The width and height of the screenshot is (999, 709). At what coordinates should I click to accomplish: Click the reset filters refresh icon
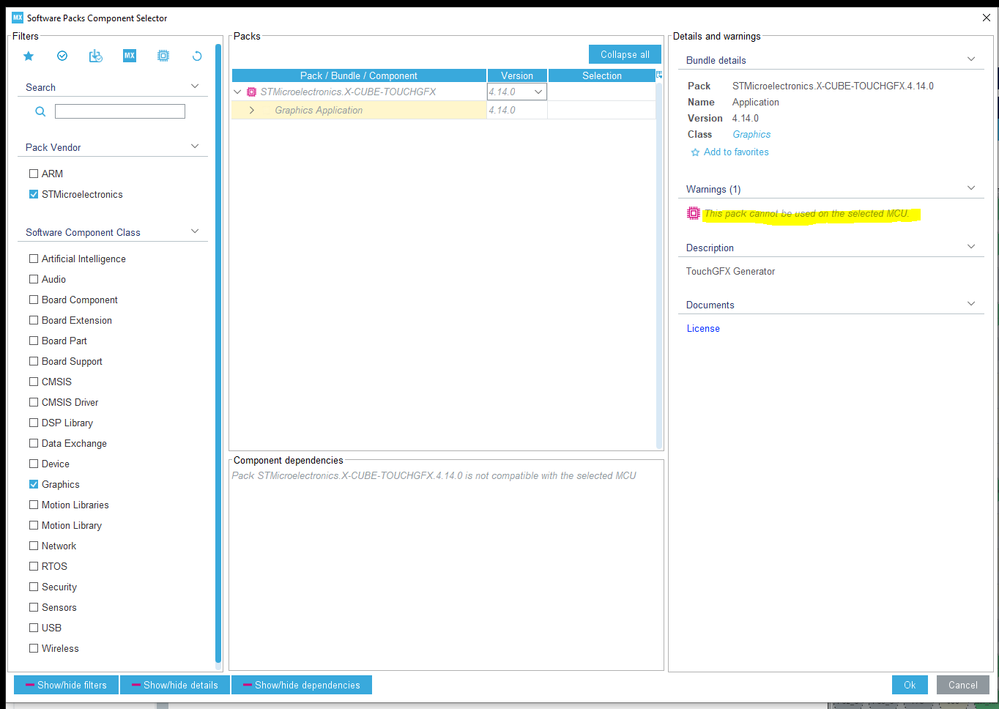197,56
